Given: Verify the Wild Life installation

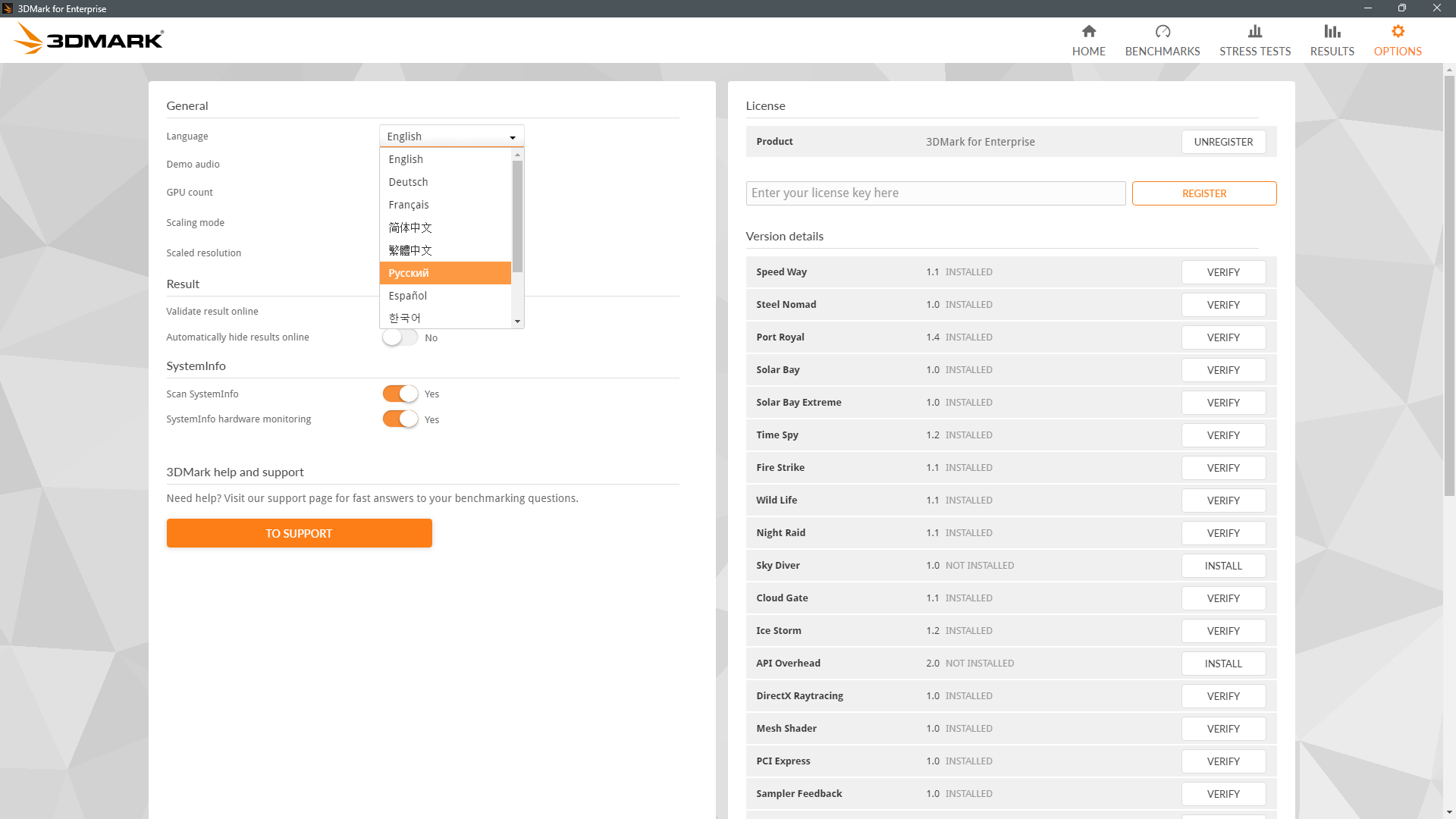Looking at the screenshot, I should coord(1223,500).
